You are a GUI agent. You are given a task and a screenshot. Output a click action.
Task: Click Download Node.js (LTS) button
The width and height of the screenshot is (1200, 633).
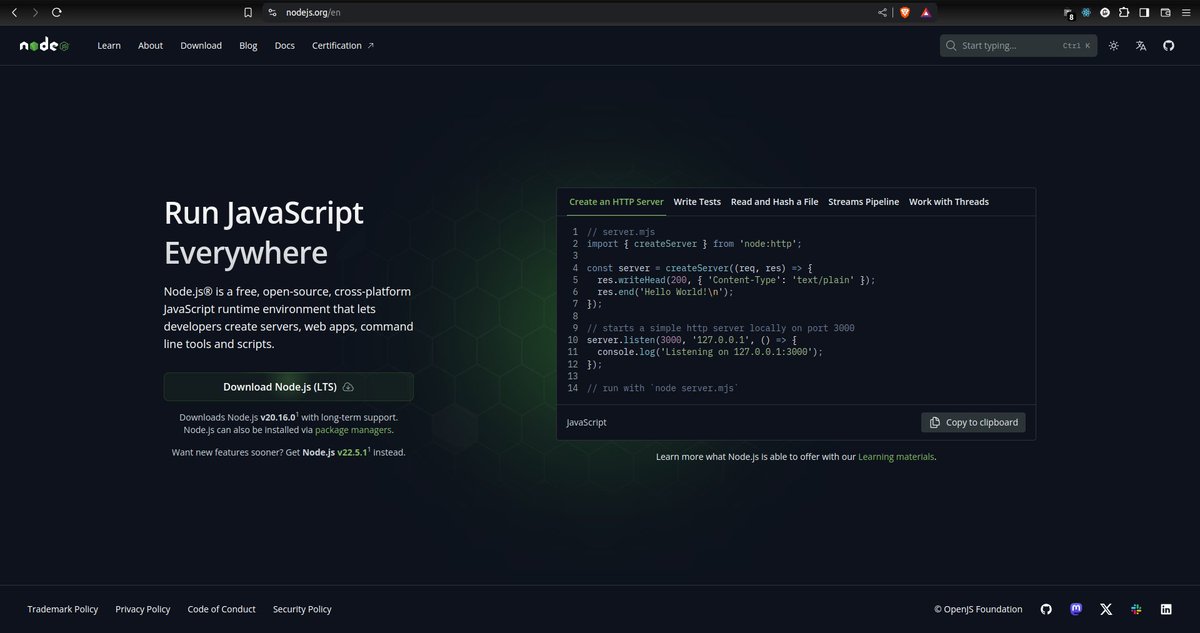288,387
